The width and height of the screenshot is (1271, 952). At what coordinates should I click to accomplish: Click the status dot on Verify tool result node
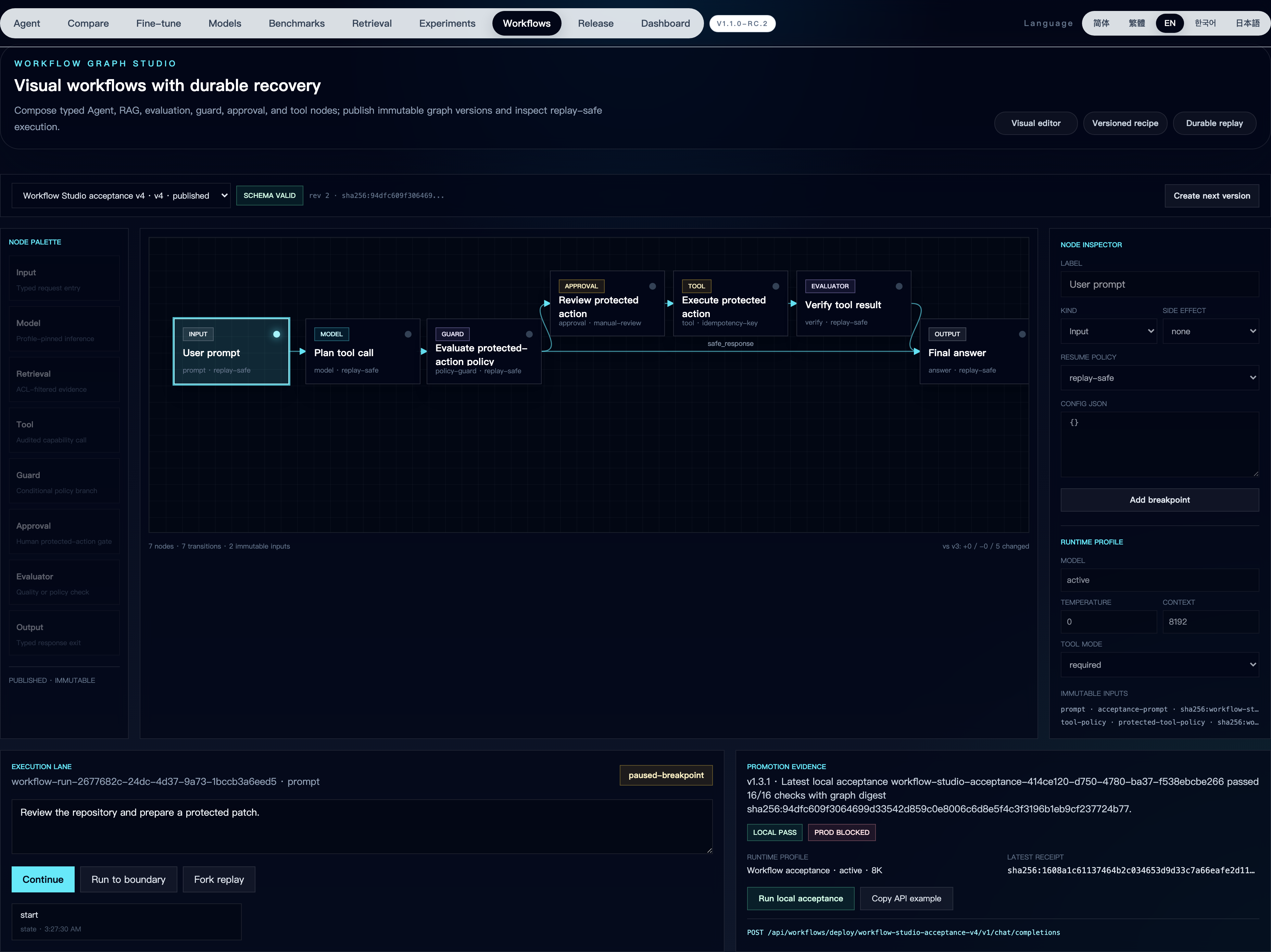(x=899, y=286)
